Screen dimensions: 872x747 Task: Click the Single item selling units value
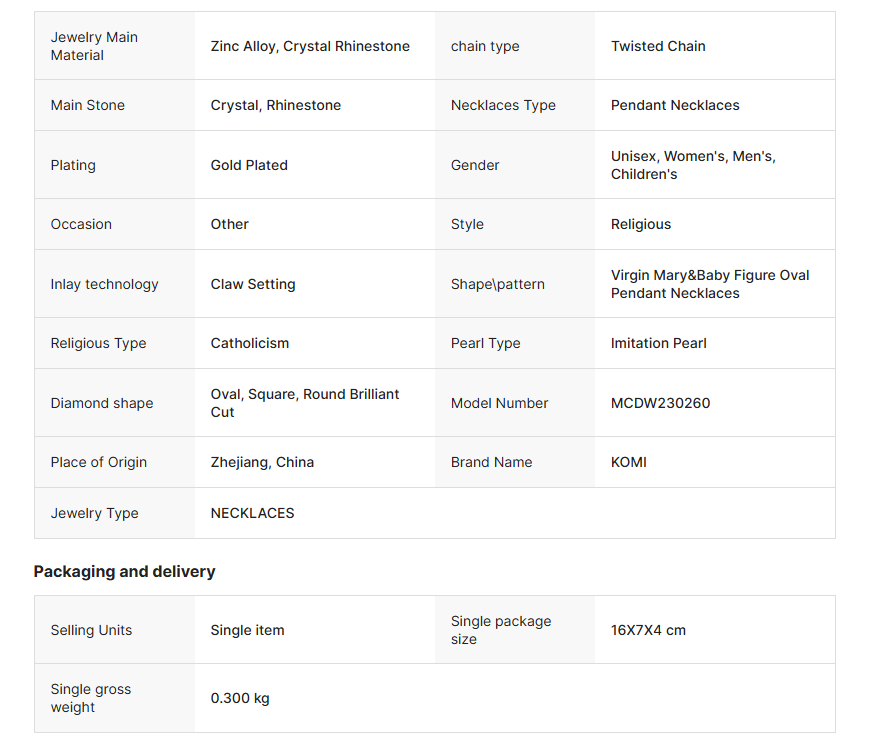247,630
